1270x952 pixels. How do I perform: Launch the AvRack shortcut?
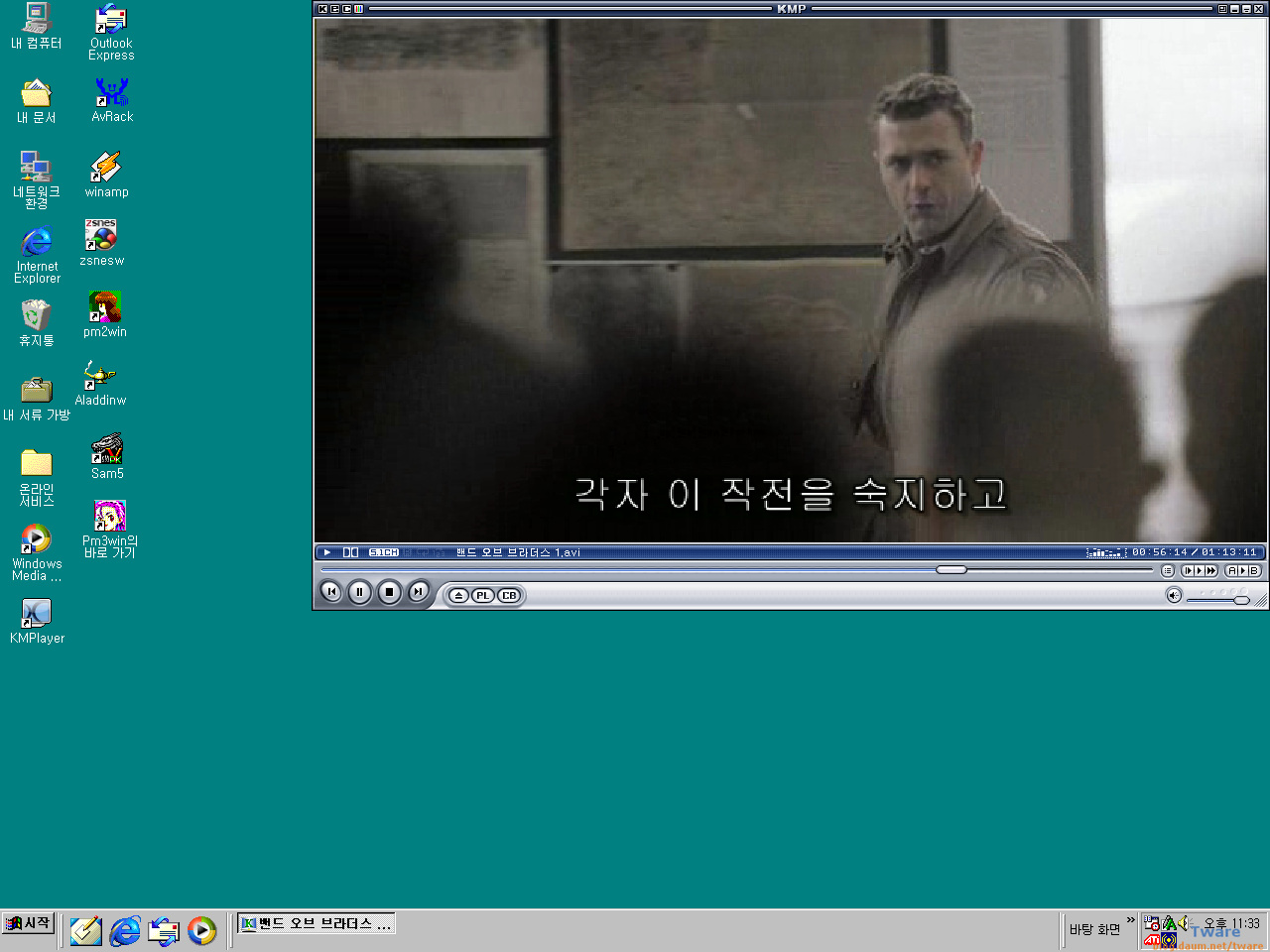click(112, 100)
